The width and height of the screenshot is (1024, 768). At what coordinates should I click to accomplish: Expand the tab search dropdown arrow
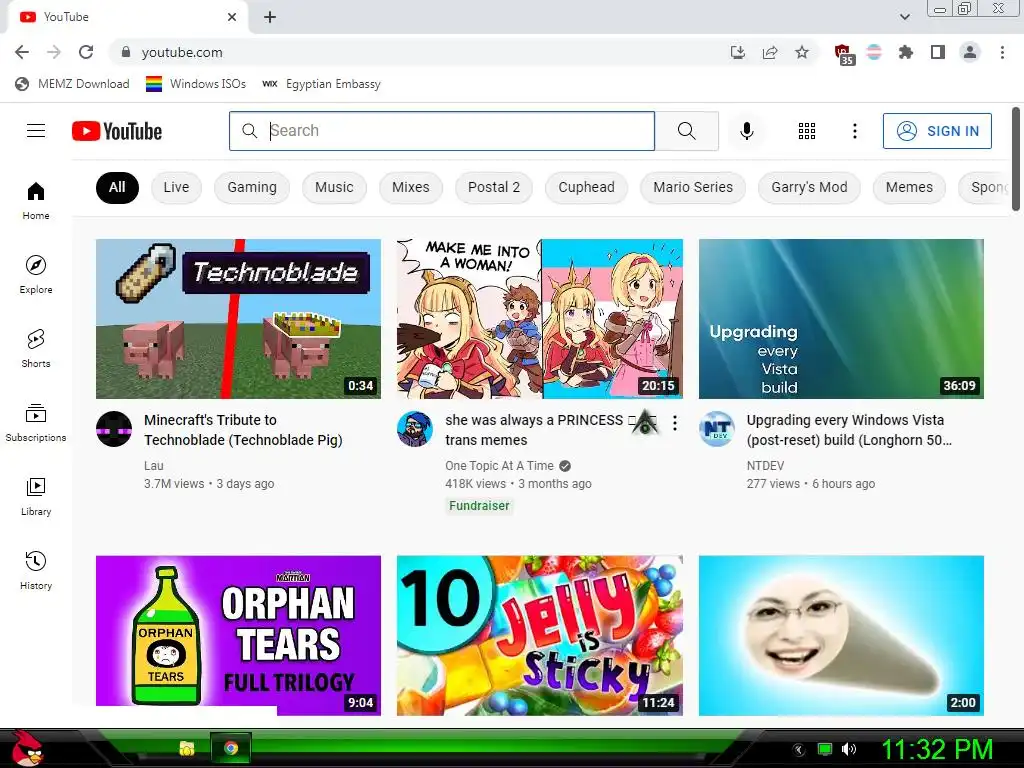pos(904,17)
